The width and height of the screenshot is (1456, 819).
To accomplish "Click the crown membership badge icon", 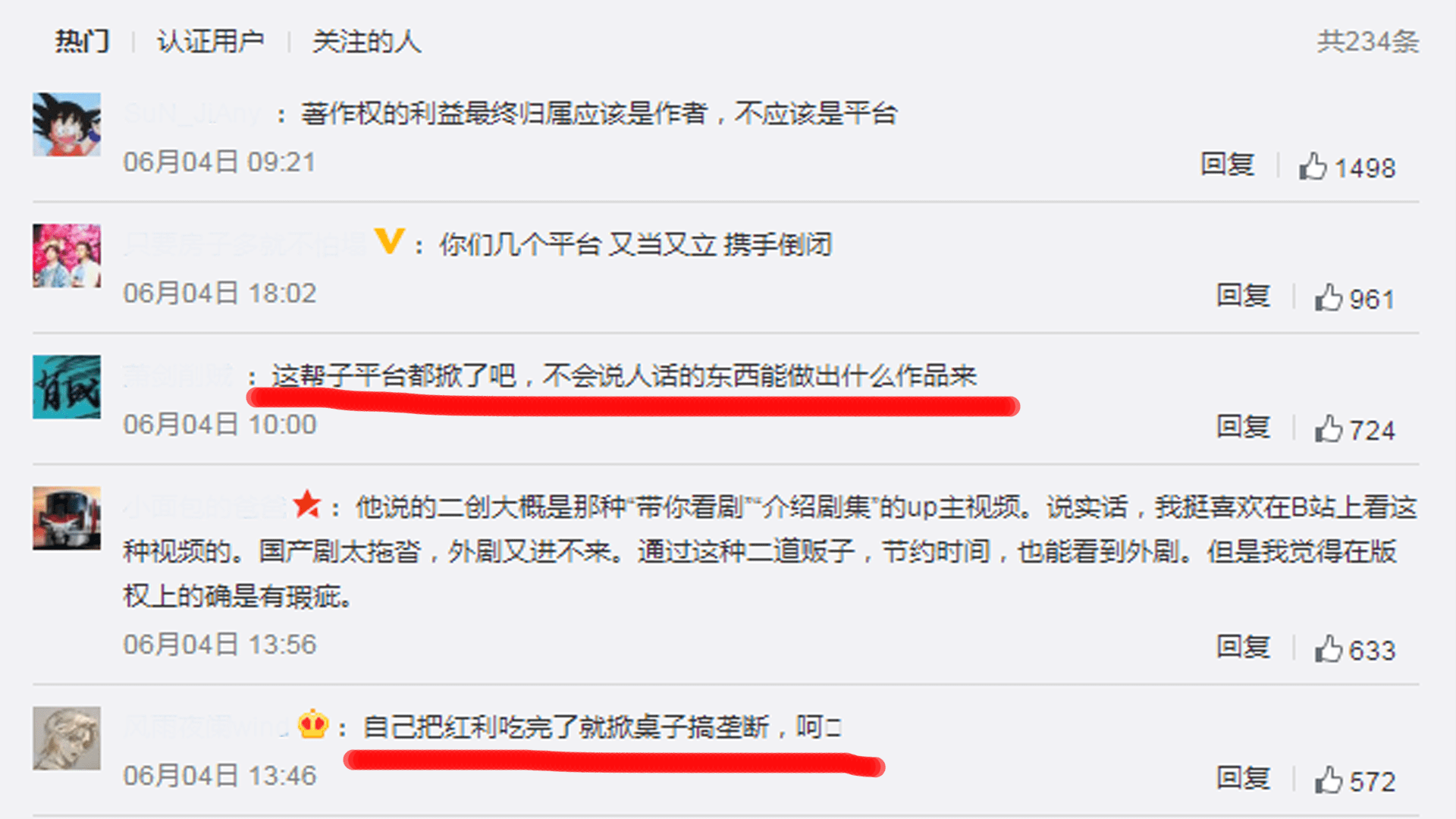I will tap(312, 725).
